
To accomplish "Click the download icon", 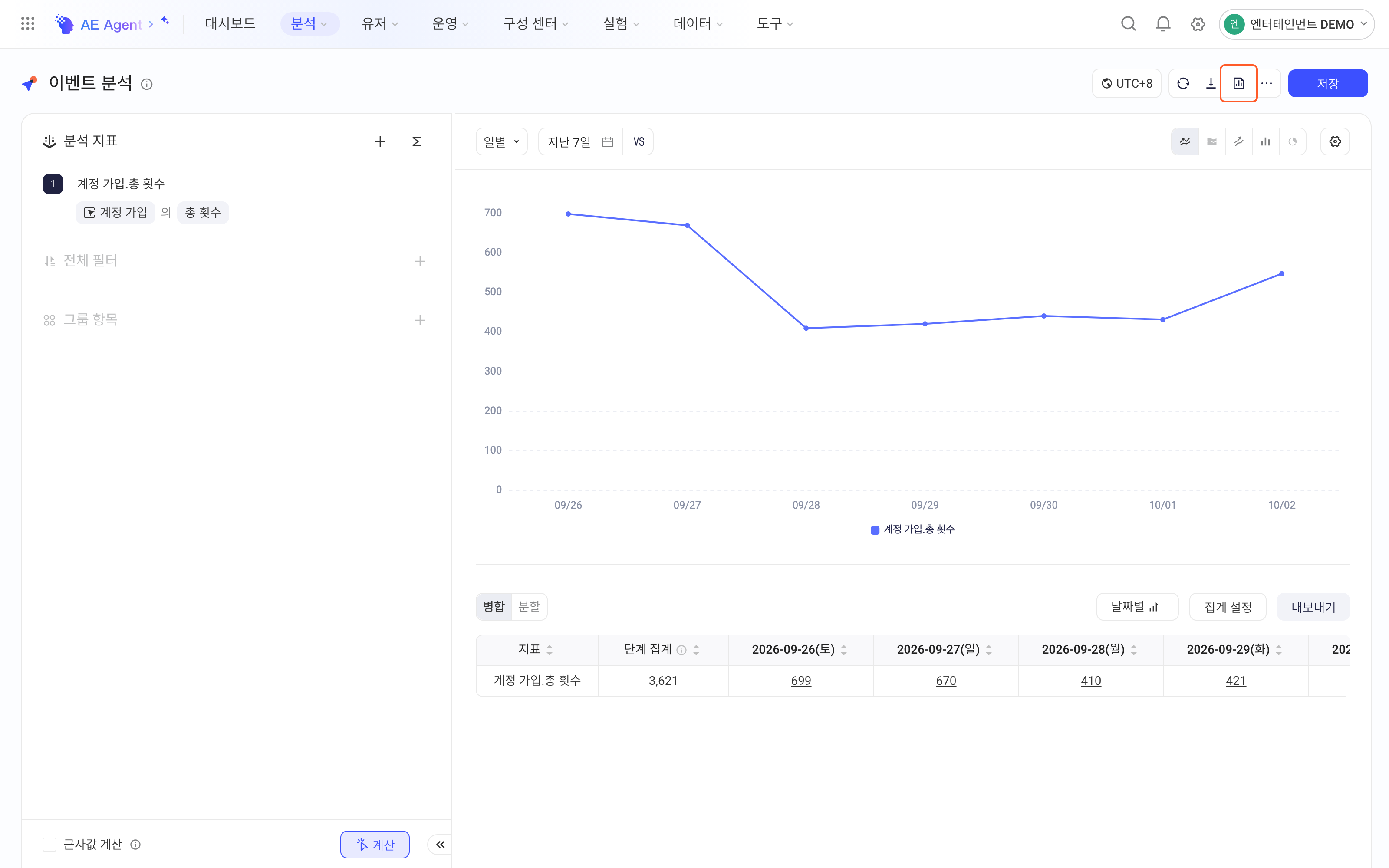I will (1211, 83).
